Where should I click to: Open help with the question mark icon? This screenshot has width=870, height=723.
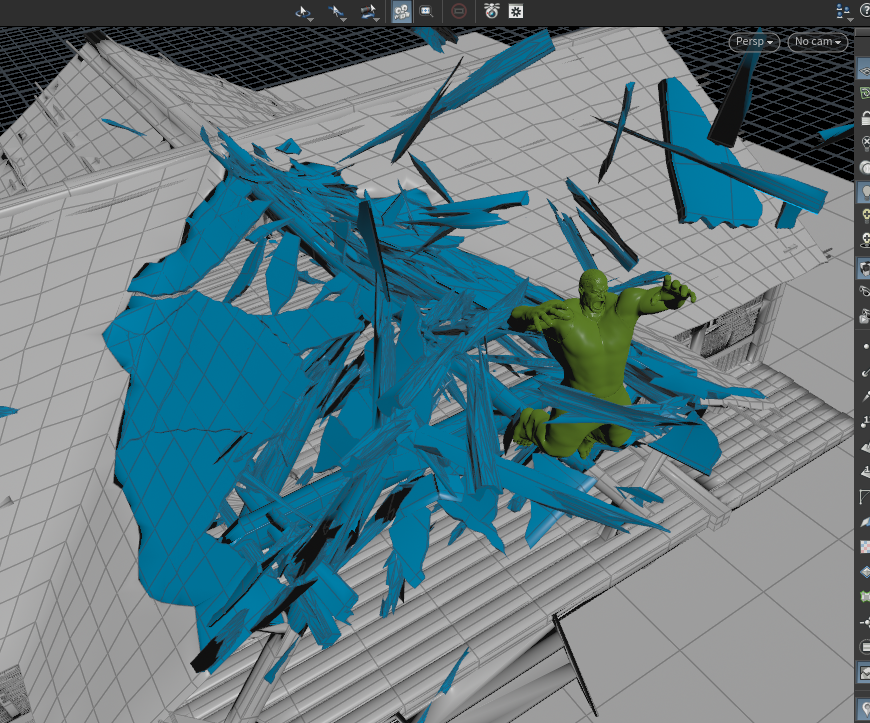[866, 11]
